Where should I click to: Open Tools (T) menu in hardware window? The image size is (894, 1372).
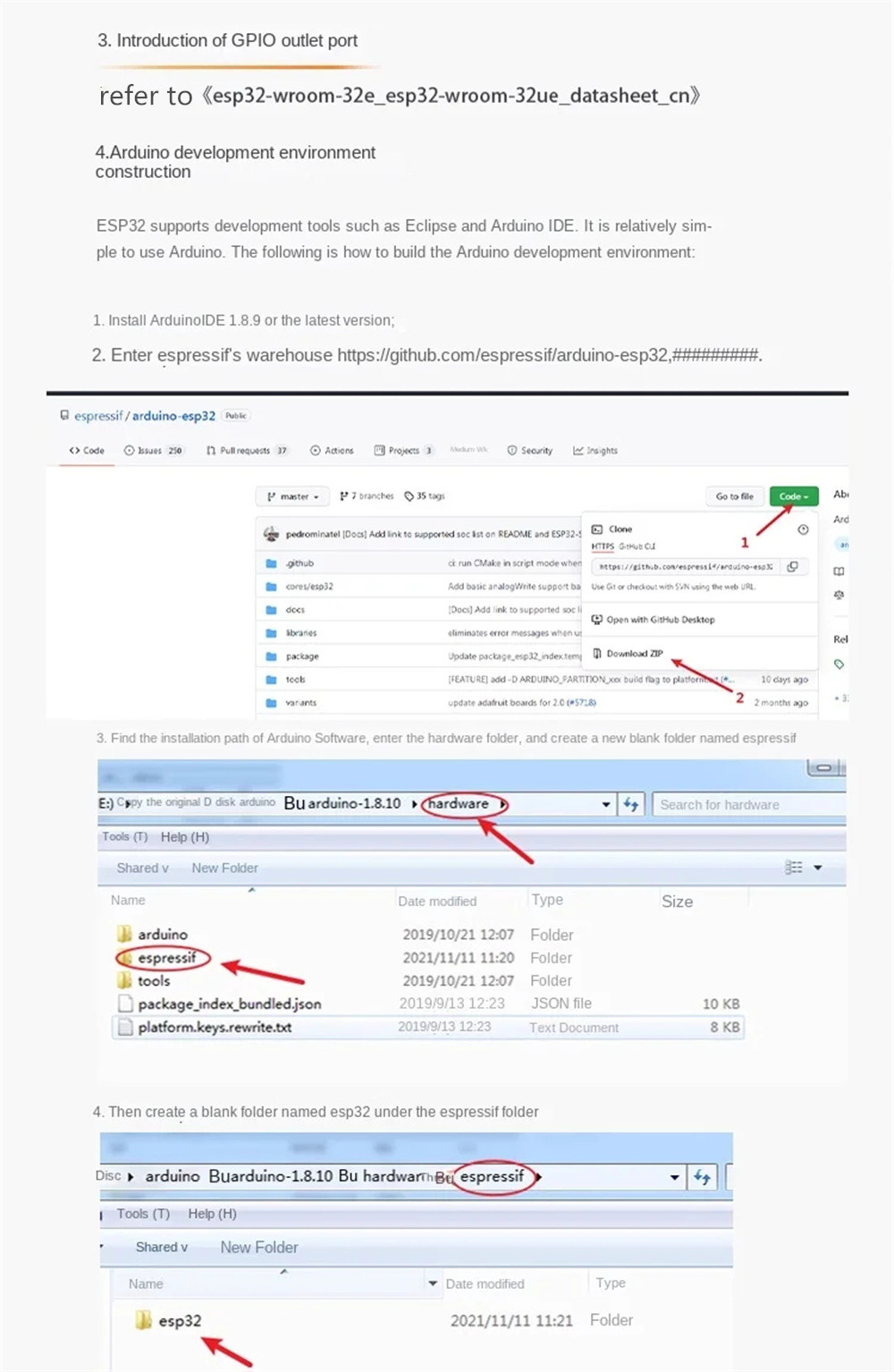pyautogui.click(x=124, y=837)
